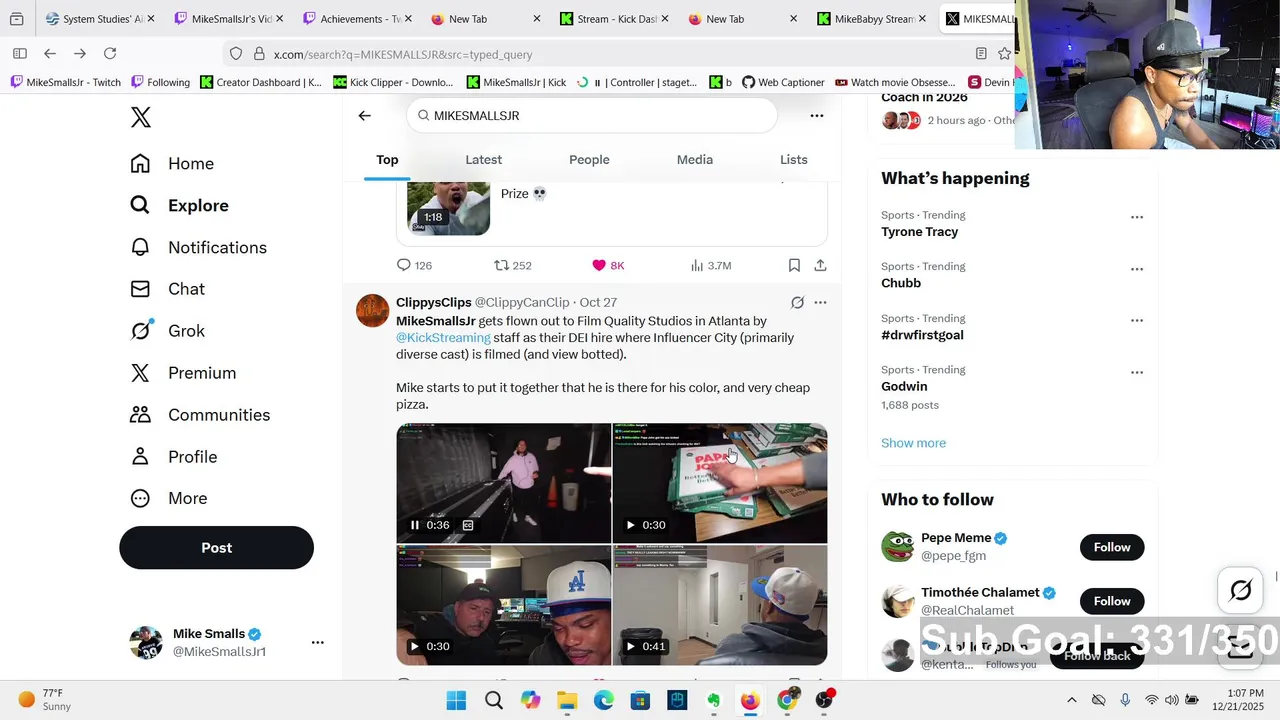The image size is (1280, 720).
Task: Open Creator Dashboard bookmark
Action: [261, 82]
